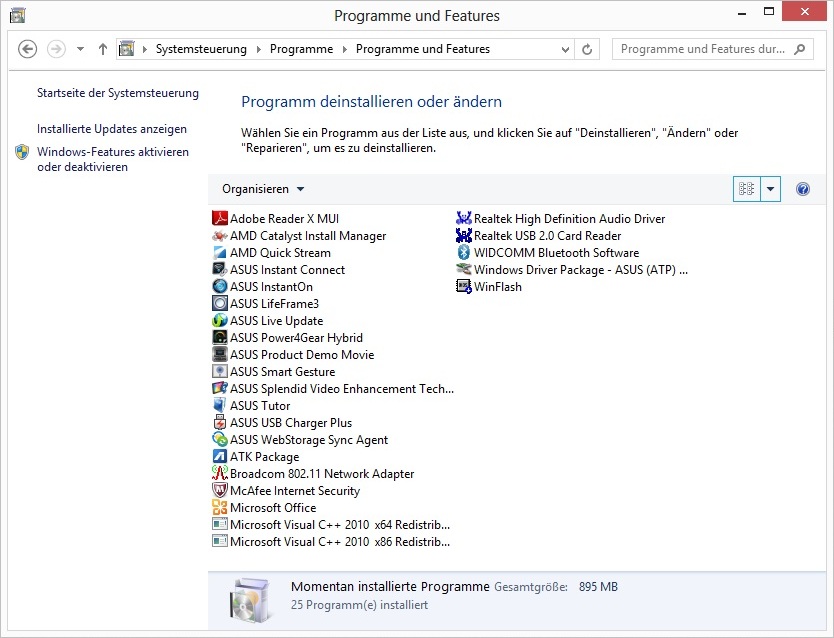This screenshot has height=638, width=834.
Task: Open recent locations dropdown next to forward
Action: (80, 49)
